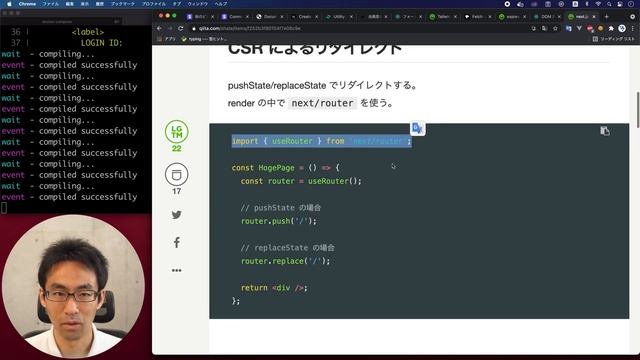
Task: Click the page's vertical scrollbar
Action: point(638,110)
